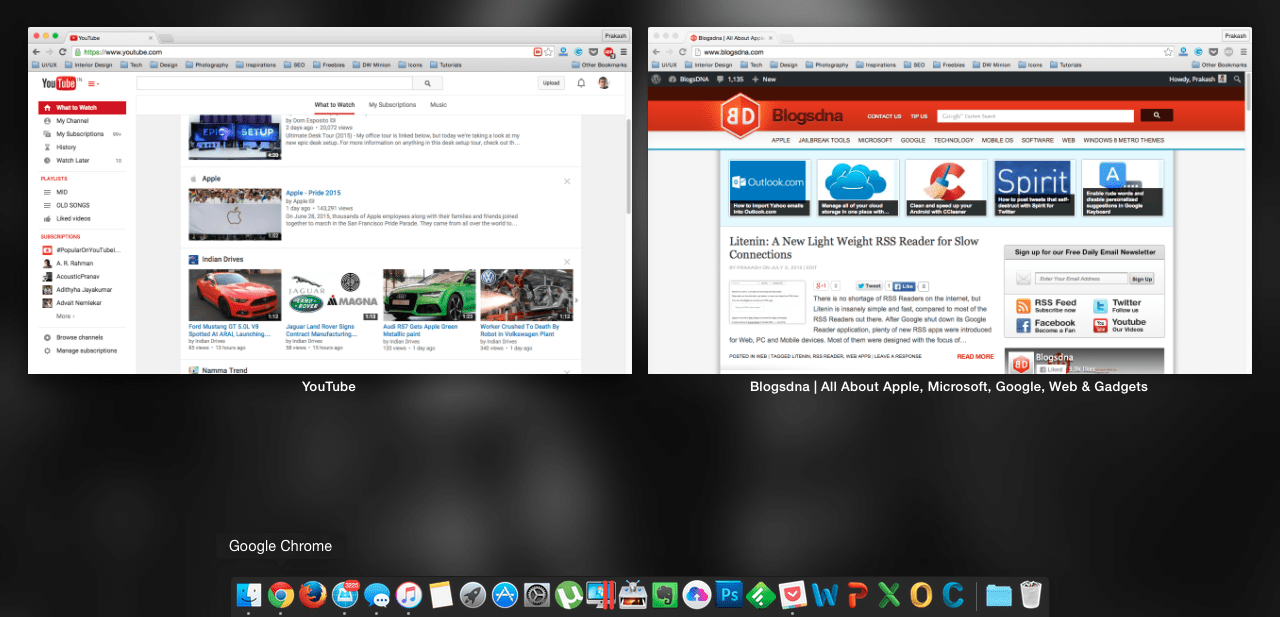Open Chrome menu in the Blogsdna window
Viewport: 1280px width, 617px height.
(x=1244, y=51)
